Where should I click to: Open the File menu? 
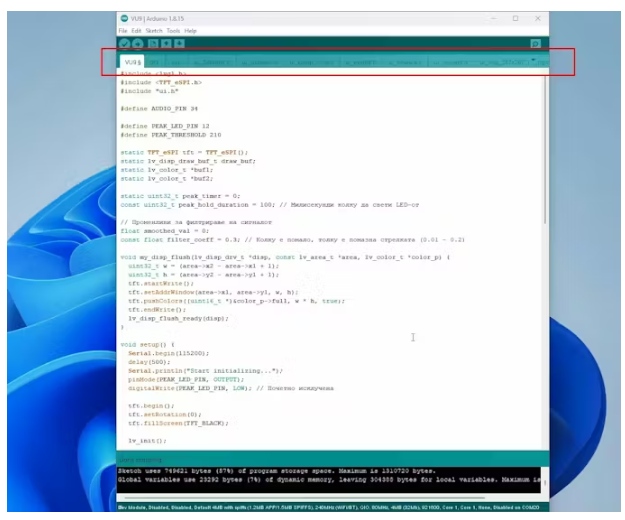[x=123, y=31]
